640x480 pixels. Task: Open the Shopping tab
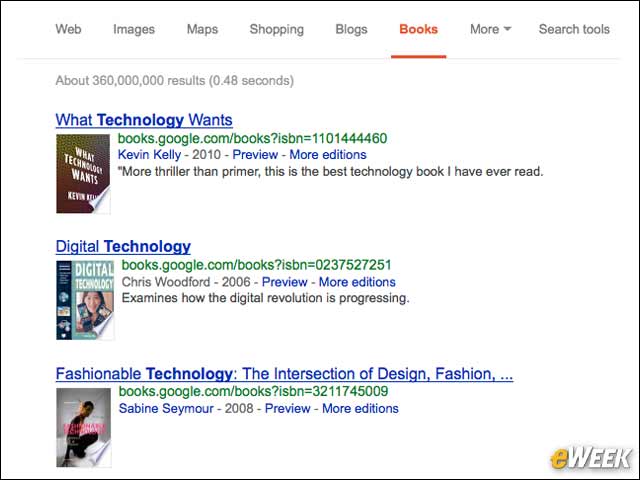(x=277, y=29)
